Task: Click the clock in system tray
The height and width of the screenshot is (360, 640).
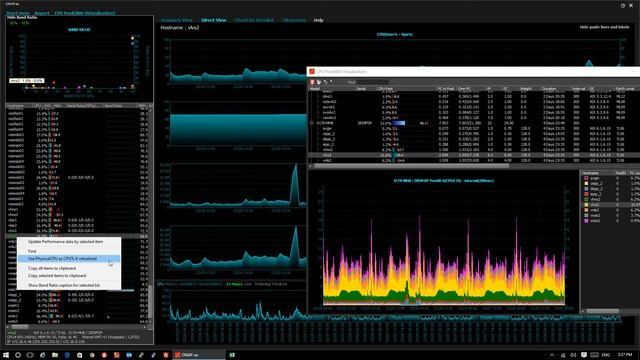Action: [625, 355]
